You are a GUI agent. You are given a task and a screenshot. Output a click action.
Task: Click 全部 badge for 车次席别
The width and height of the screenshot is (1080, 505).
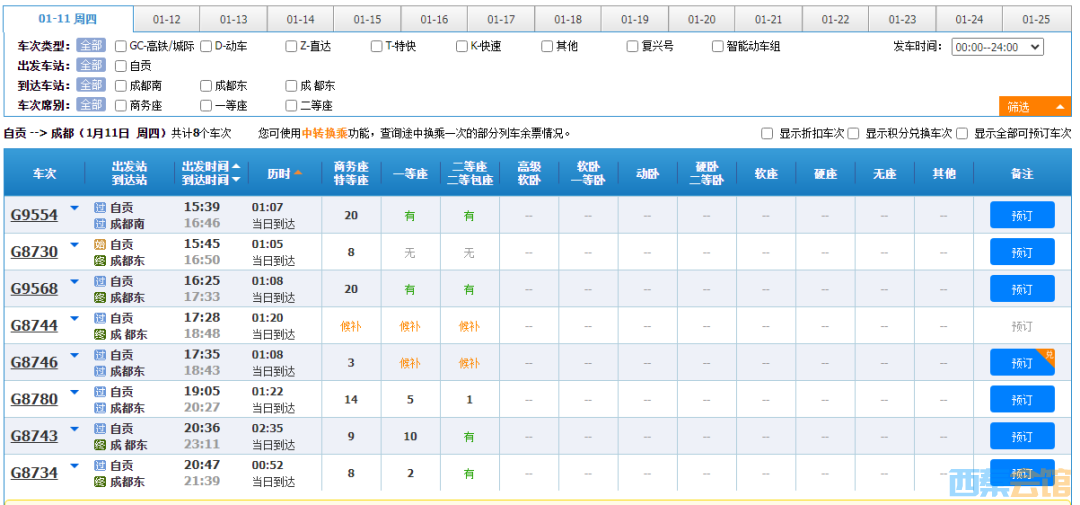tap(91, 105)
